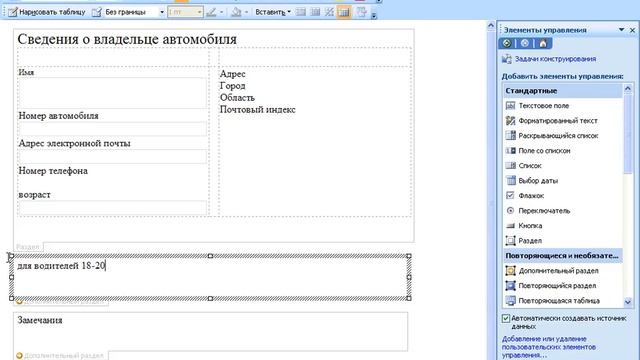Click the Back navigation icon in task pane
The width and height of the screenshot is (640, 360).
507,43
